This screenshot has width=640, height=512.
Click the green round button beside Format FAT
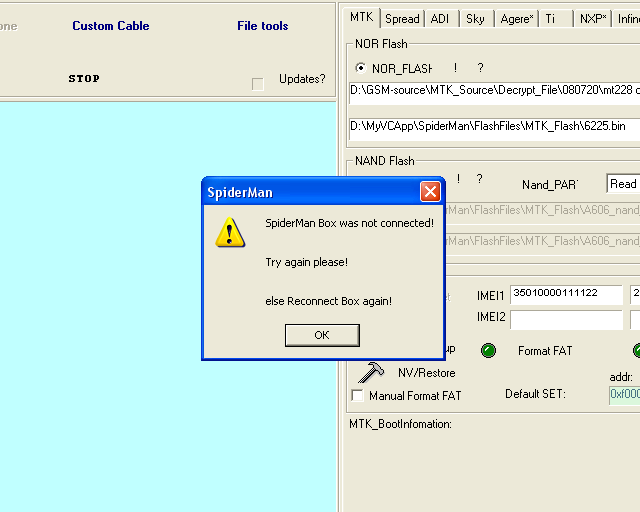488,350
